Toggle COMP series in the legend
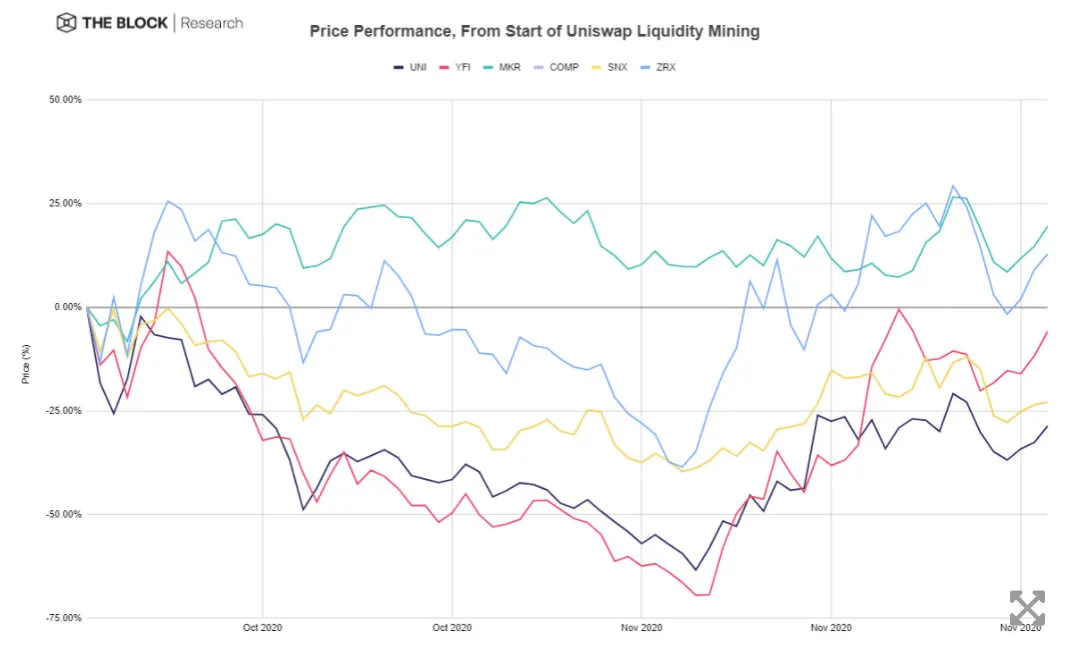The width and height of the screenshot is (1074, 652). (x=556, y=67)
